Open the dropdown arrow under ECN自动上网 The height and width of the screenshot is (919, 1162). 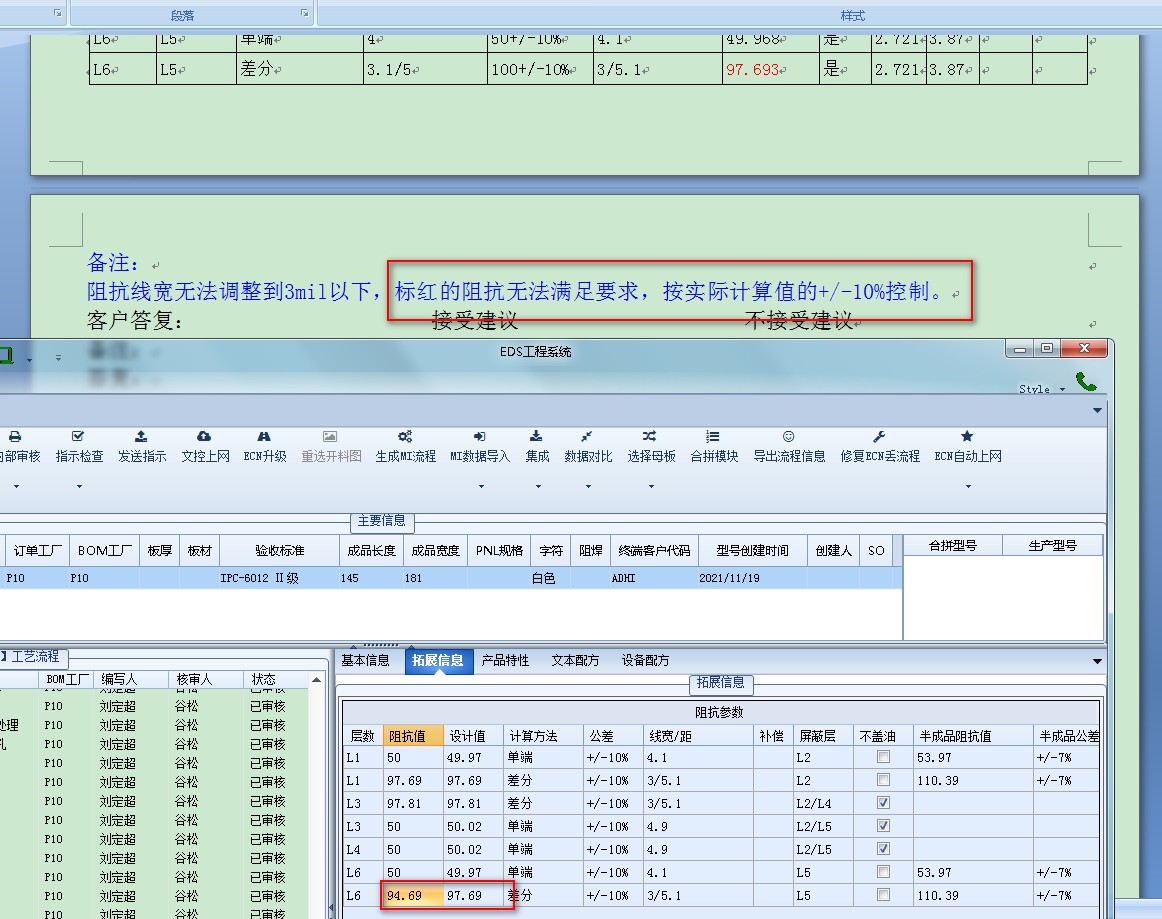point(968,487)
